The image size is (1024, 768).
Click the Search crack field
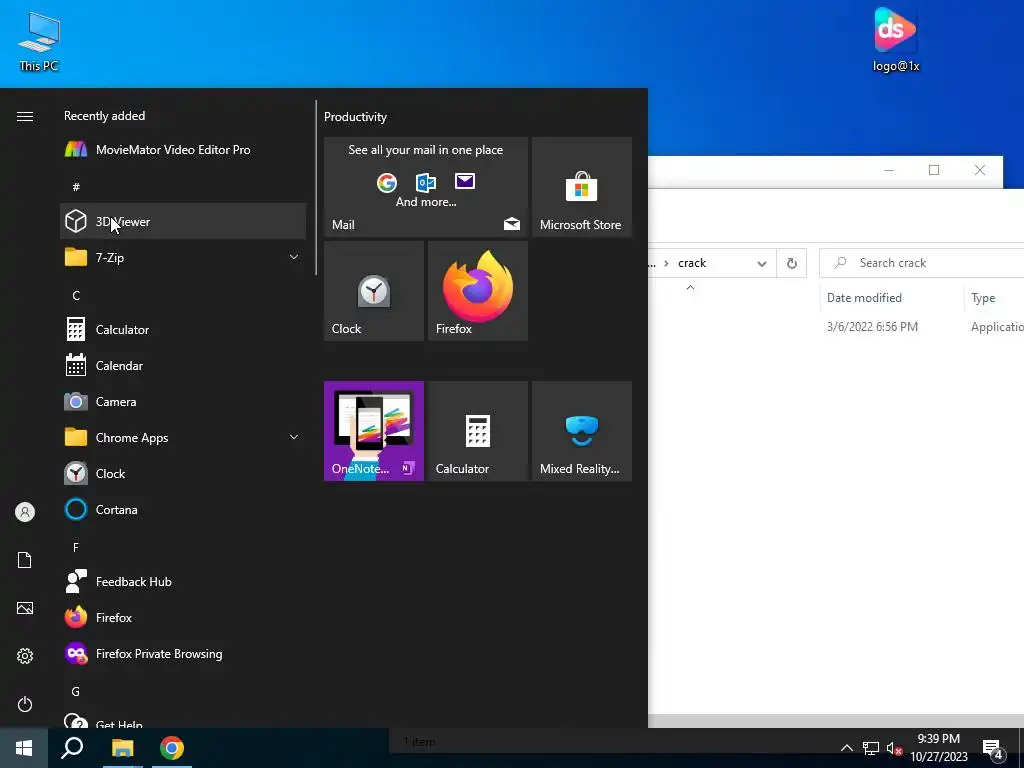922,263
